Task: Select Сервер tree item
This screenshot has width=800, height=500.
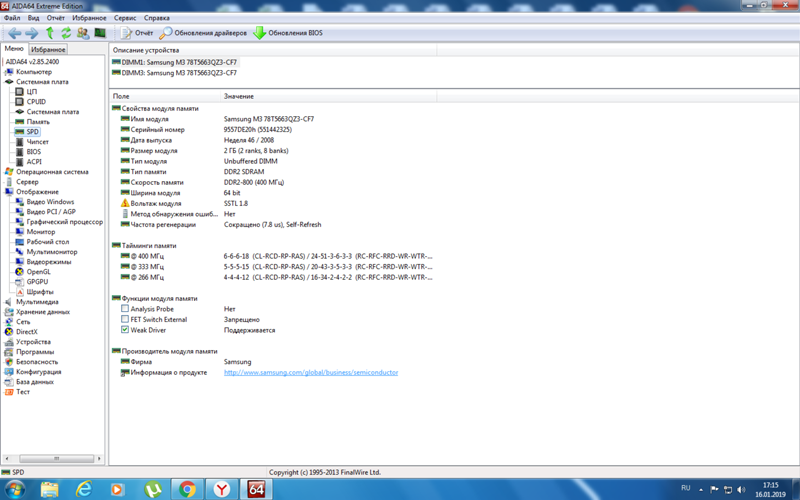Action: click(x=27, y=182)
